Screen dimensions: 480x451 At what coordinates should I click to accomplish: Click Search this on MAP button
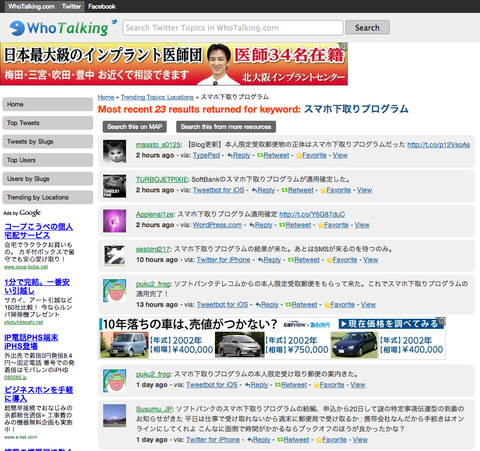[135, 127]
